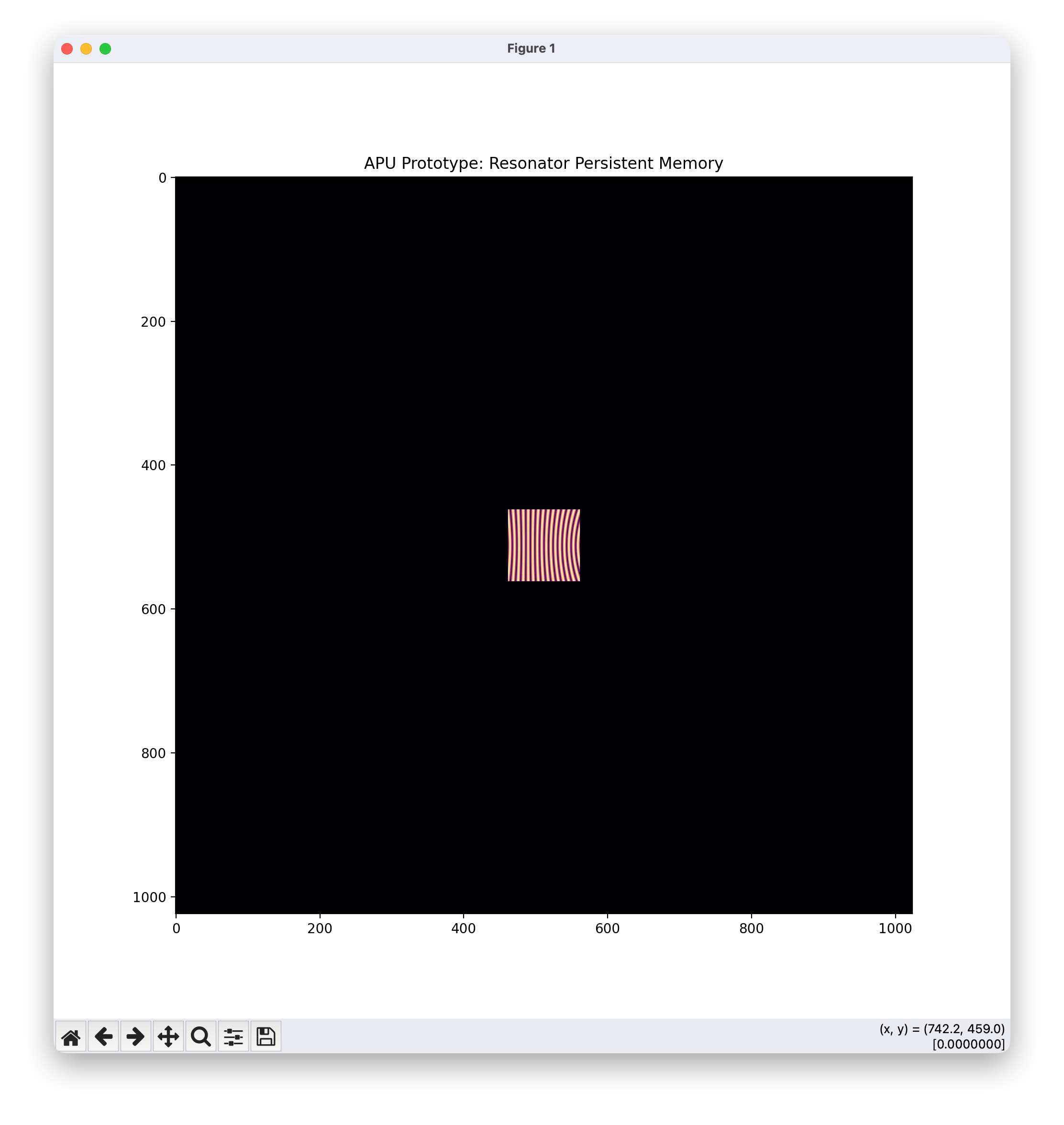
Task: Click the x-axis tick label 600
Action: 607,929
